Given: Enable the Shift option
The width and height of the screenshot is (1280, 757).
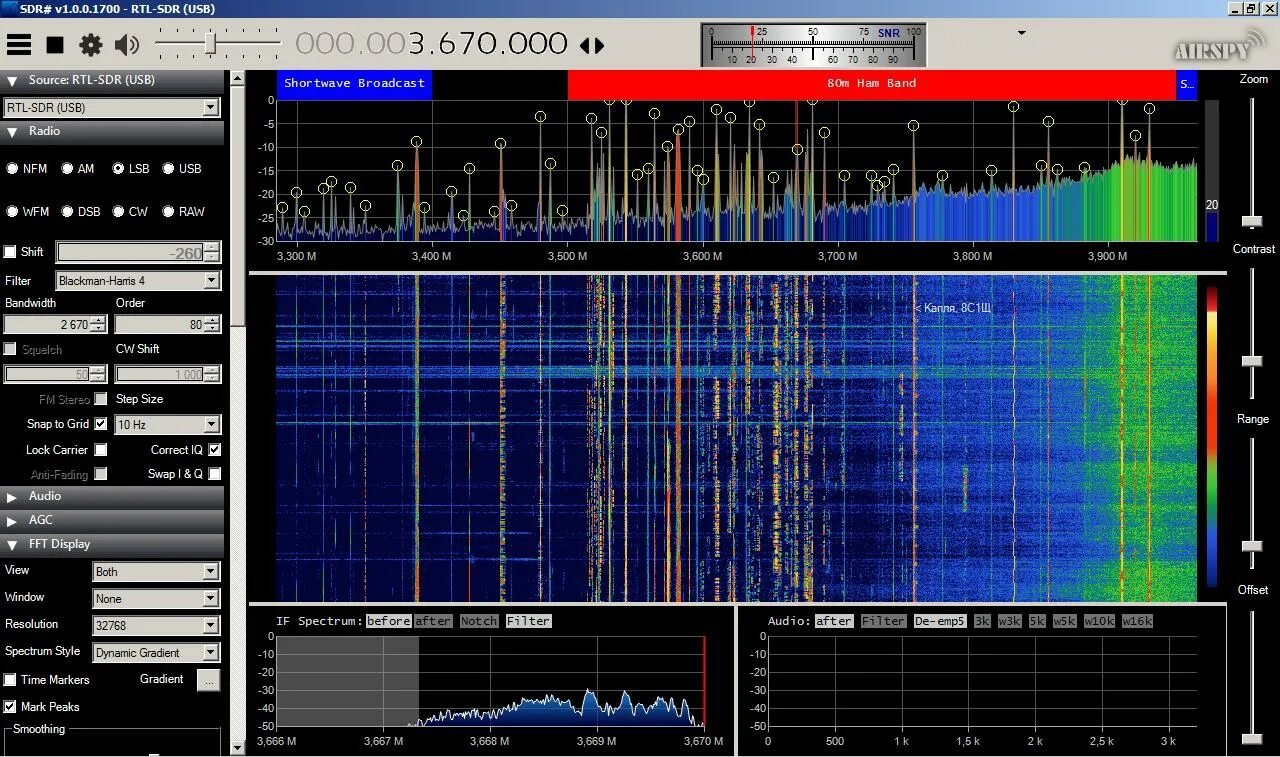Looking at the screenshot, I should tap(8, 252).
